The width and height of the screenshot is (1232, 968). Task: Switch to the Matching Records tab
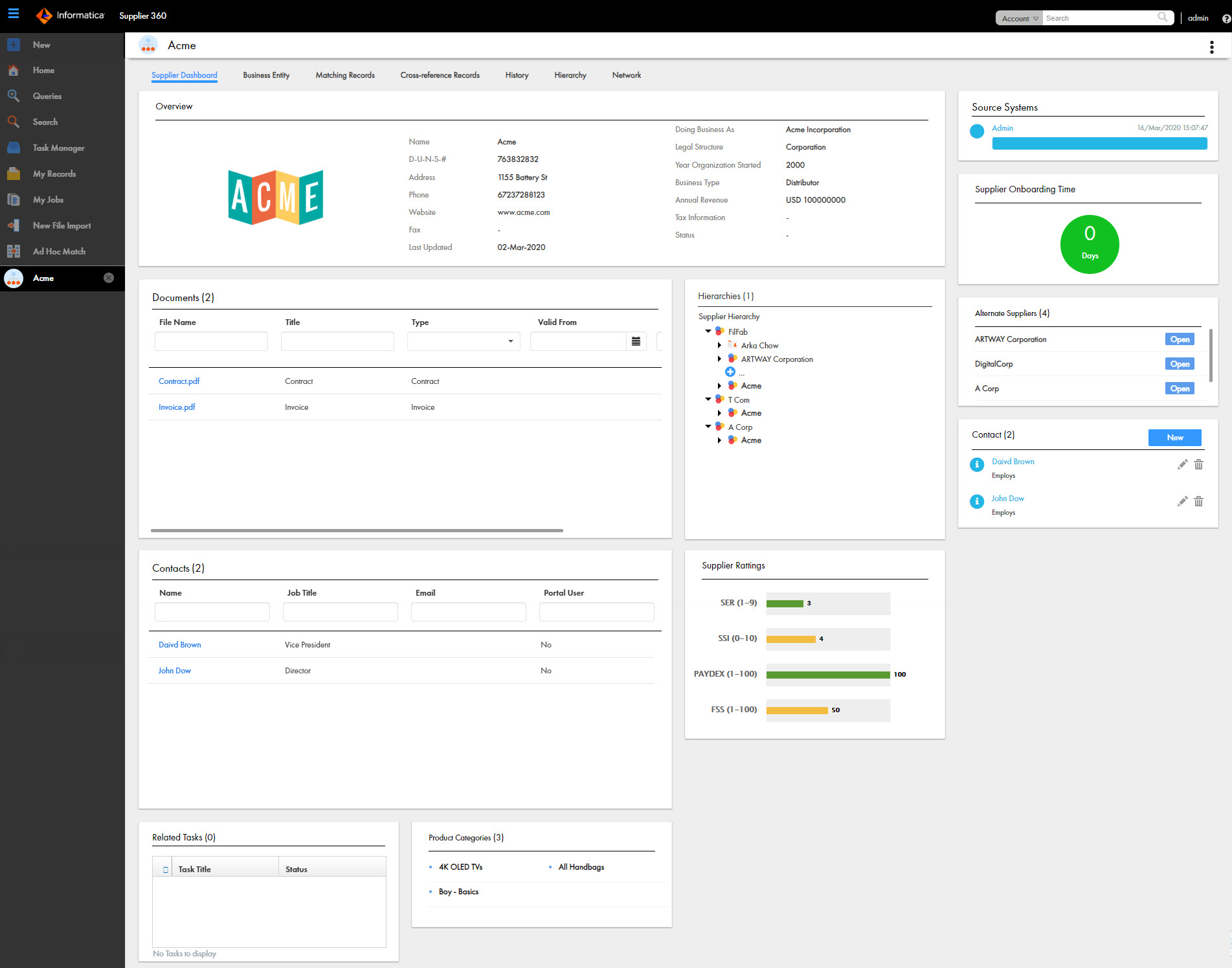point(345,75)
